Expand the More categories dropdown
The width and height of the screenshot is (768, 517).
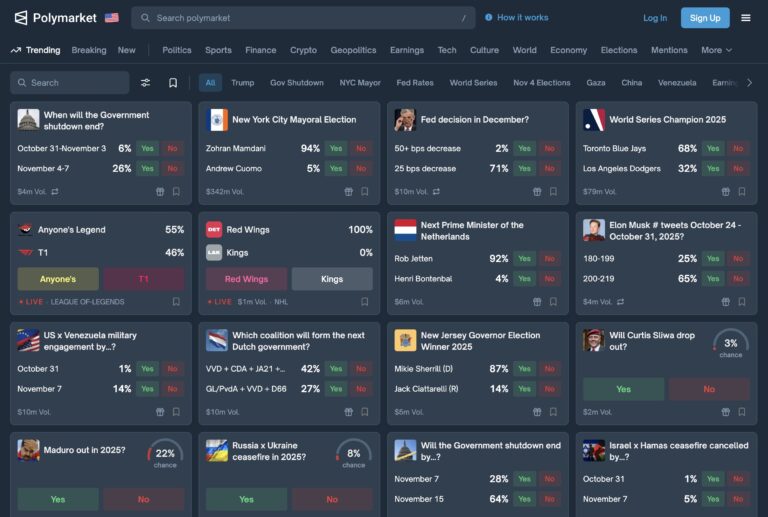point(716,50)
